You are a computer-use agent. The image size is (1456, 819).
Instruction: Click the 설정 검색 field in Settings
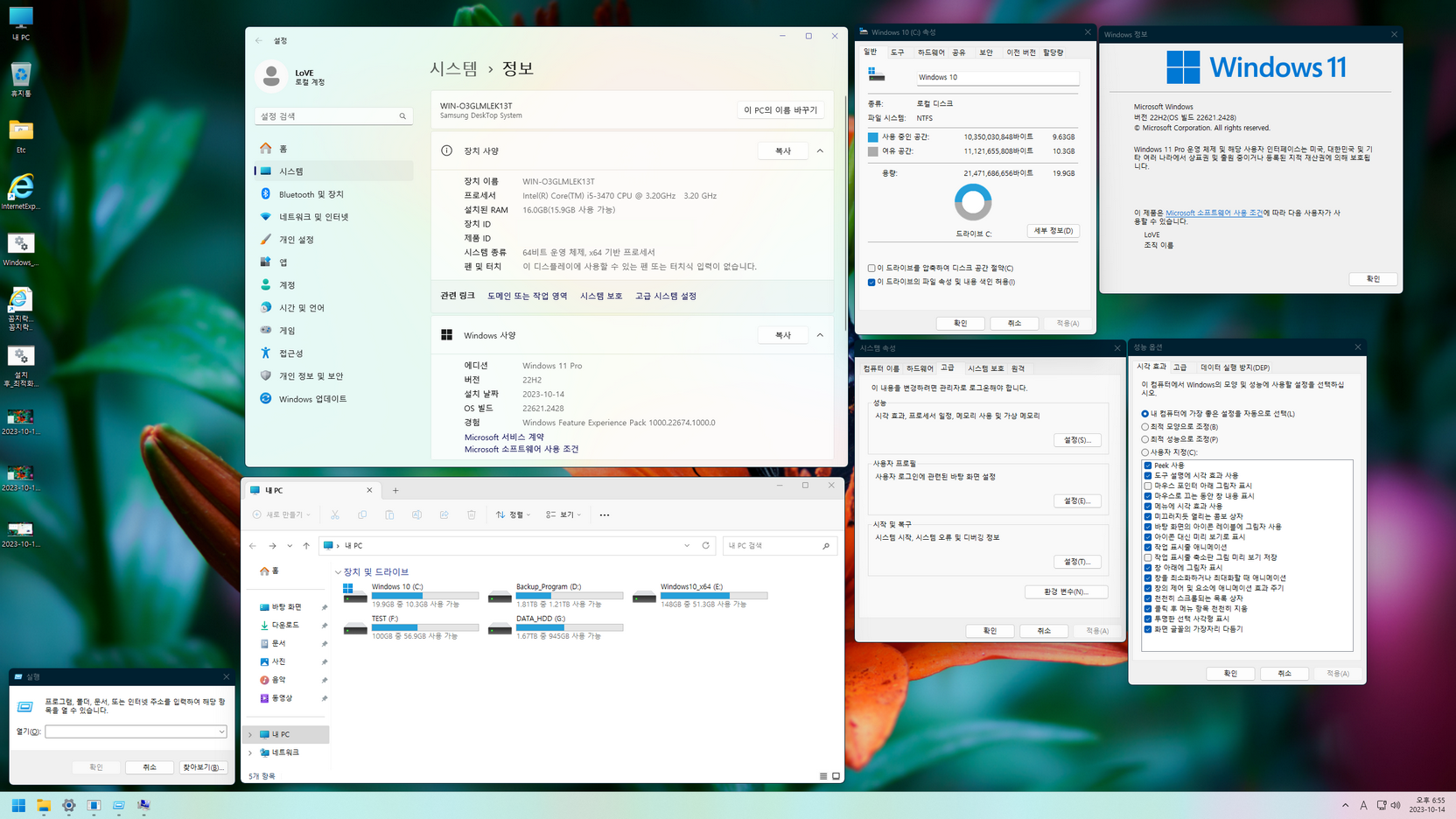click(332, 115)
